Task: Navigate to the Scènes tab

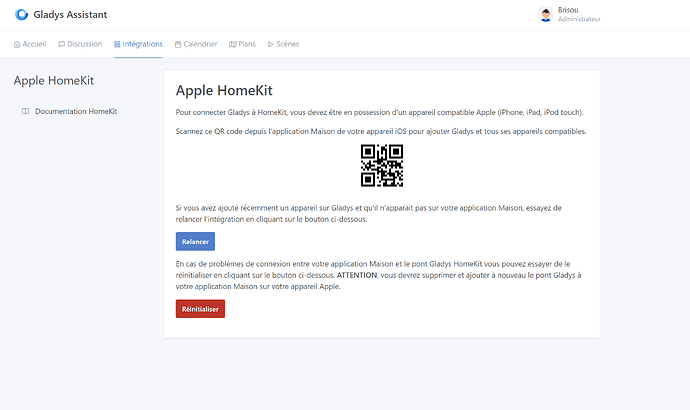Action: click(x=283, y=44)
